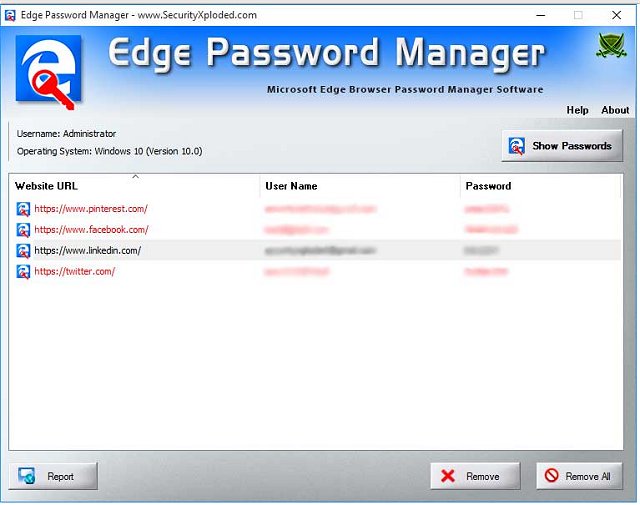Image resolution: width=640 pixels, height=505 pixels.
Task: Remove the selected password entry
Action: (x=475, y=476)
